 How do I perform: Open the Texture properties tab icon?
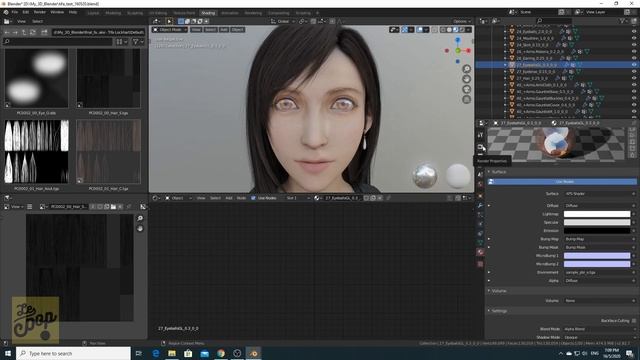click(480, 264)
